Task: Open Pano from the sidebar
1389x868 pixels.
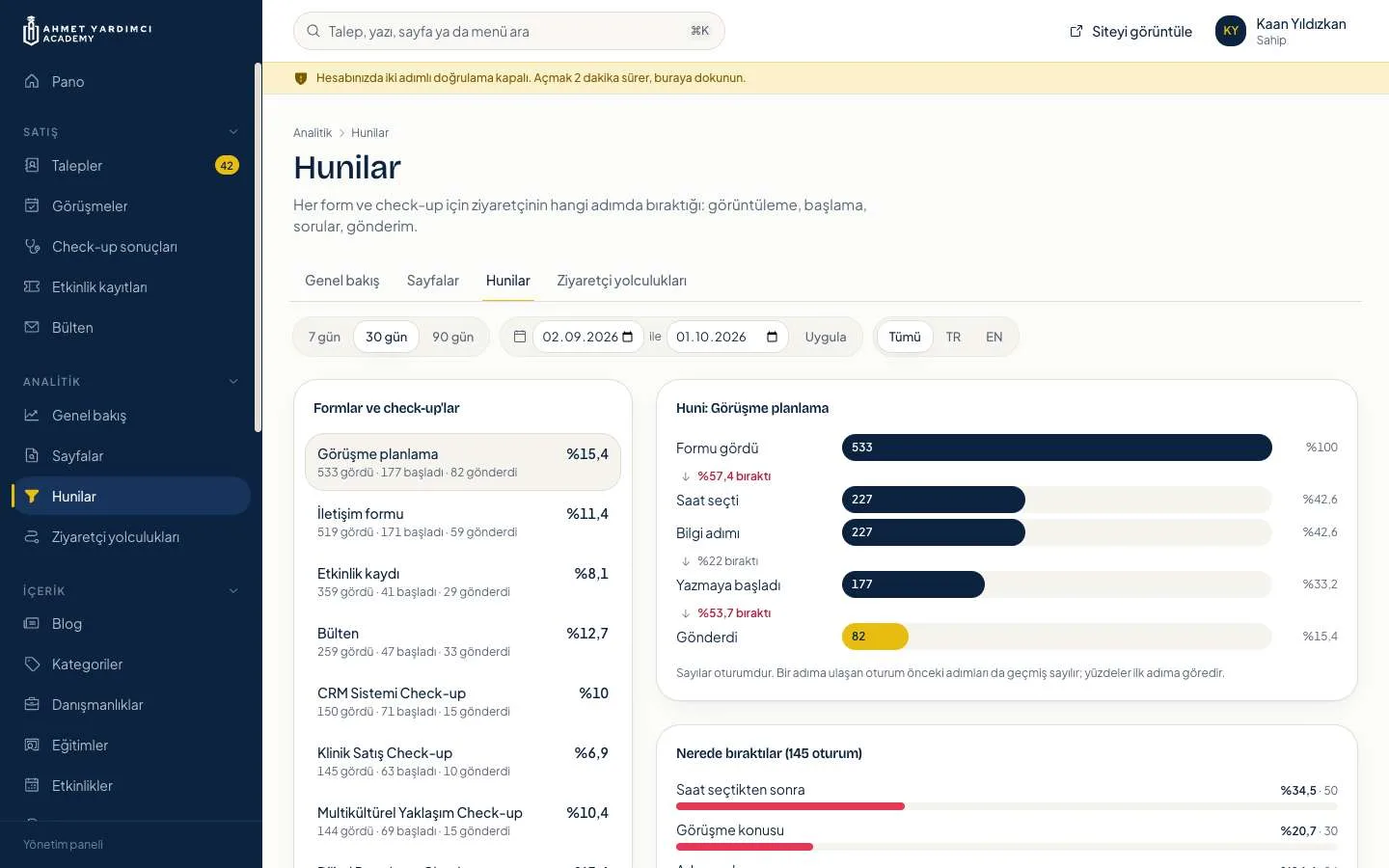Action: pos(131,82)
